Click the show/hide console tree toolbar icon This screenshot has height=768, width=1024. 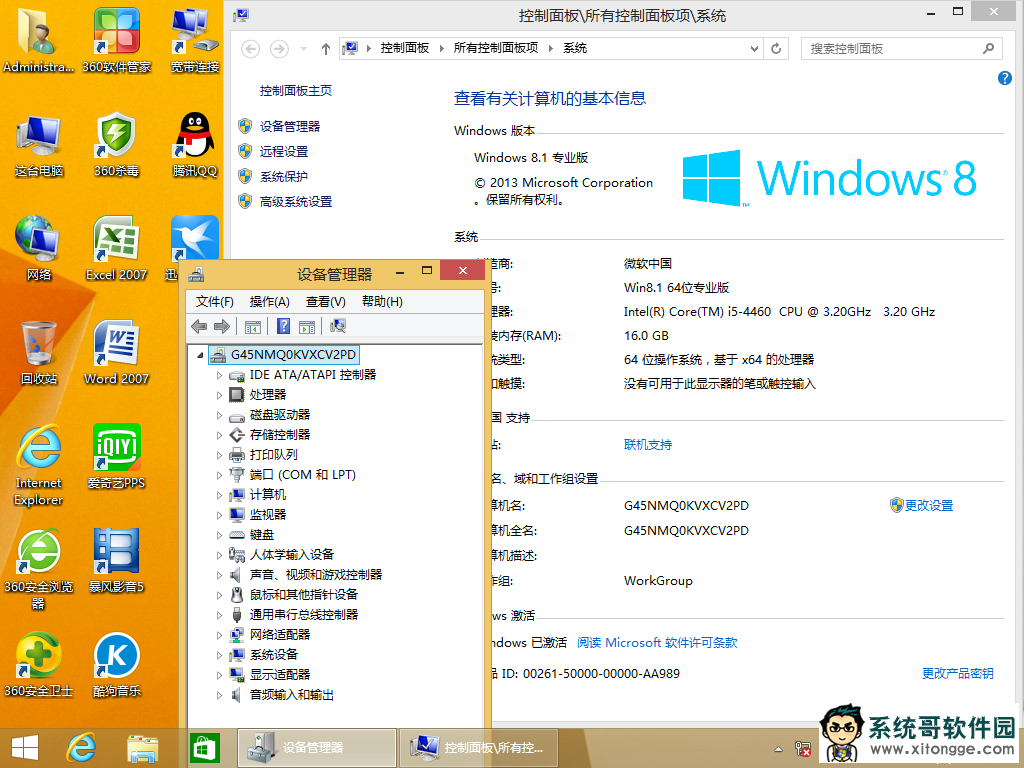click(x=253, y=326)
